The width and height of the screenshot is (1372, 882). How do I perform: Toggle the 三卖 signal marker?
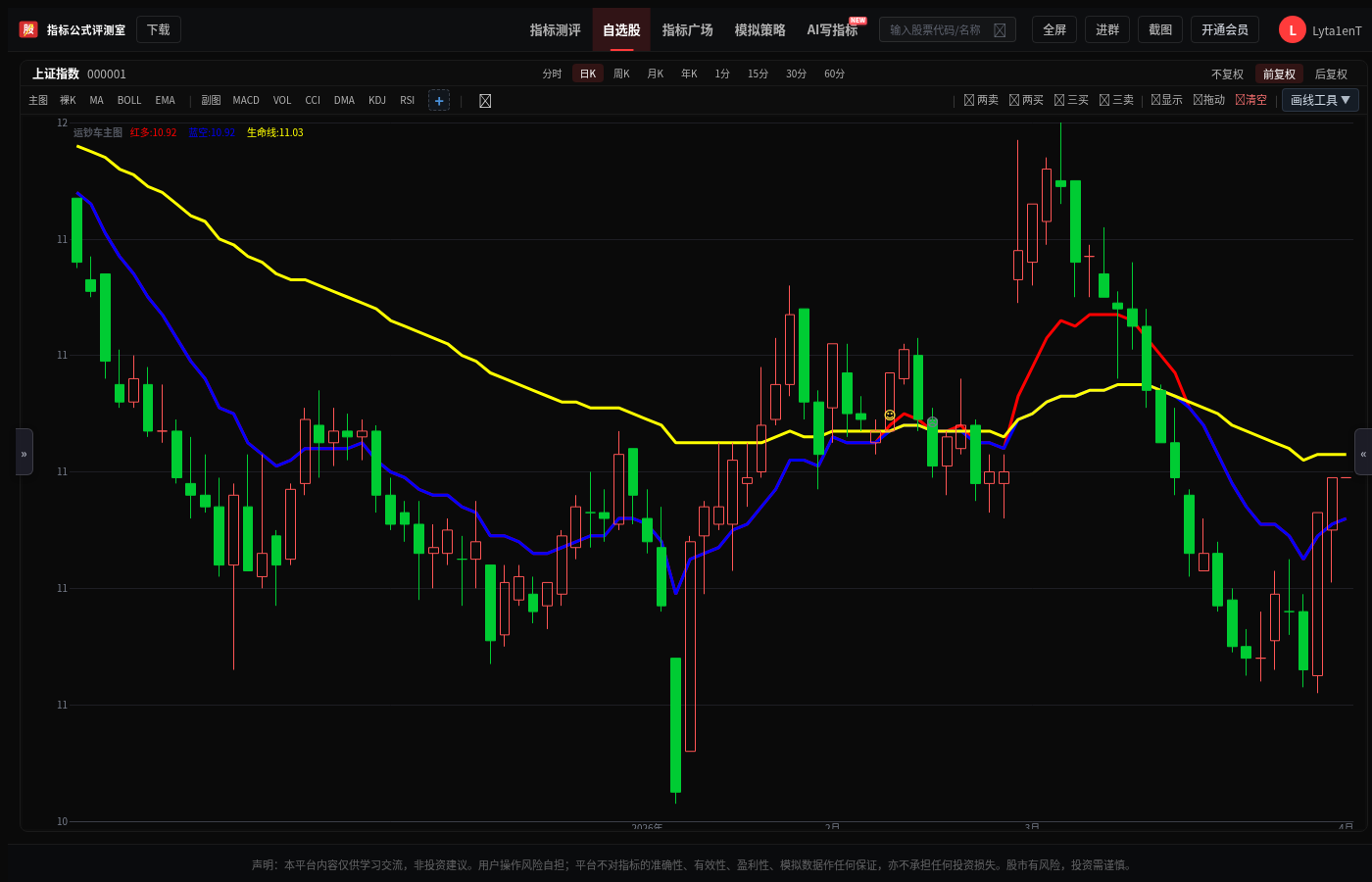pyautogui.click(x=1116, y=100)
